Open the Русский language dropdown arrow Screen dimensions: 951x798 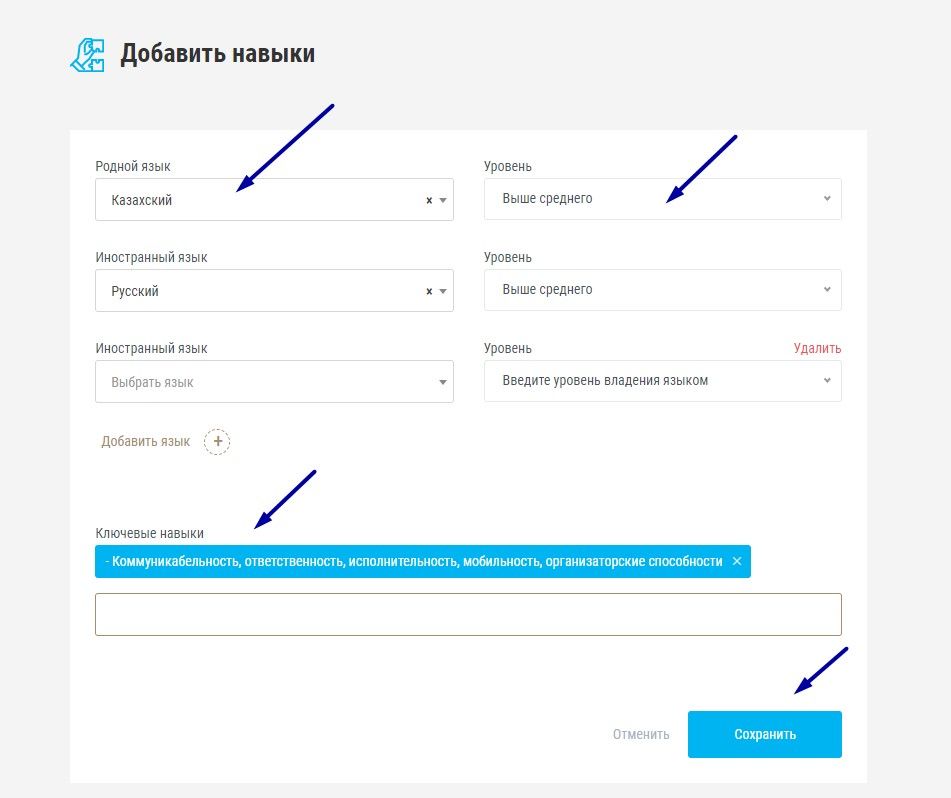pyautogui.click(x=443, y=291)
